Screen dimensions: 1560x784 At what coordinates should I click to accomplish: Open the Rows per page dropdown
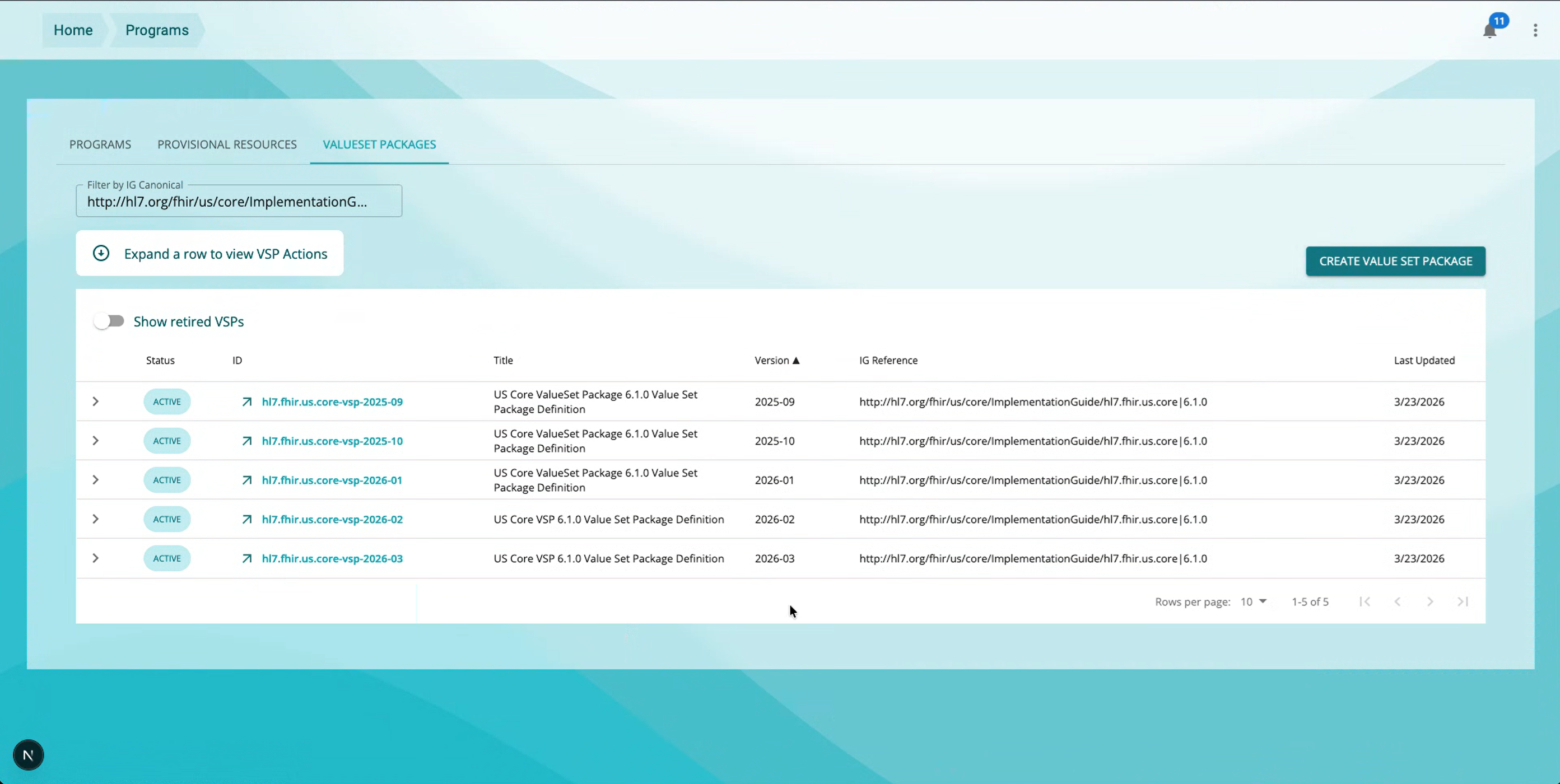tap(1253, 601)
